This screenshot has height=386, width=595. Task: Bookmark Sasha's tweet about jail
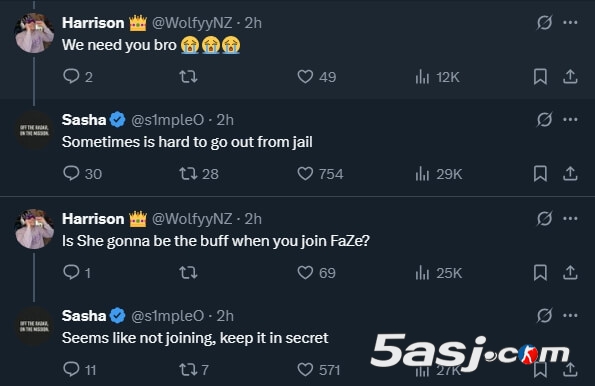pos(540,174)
